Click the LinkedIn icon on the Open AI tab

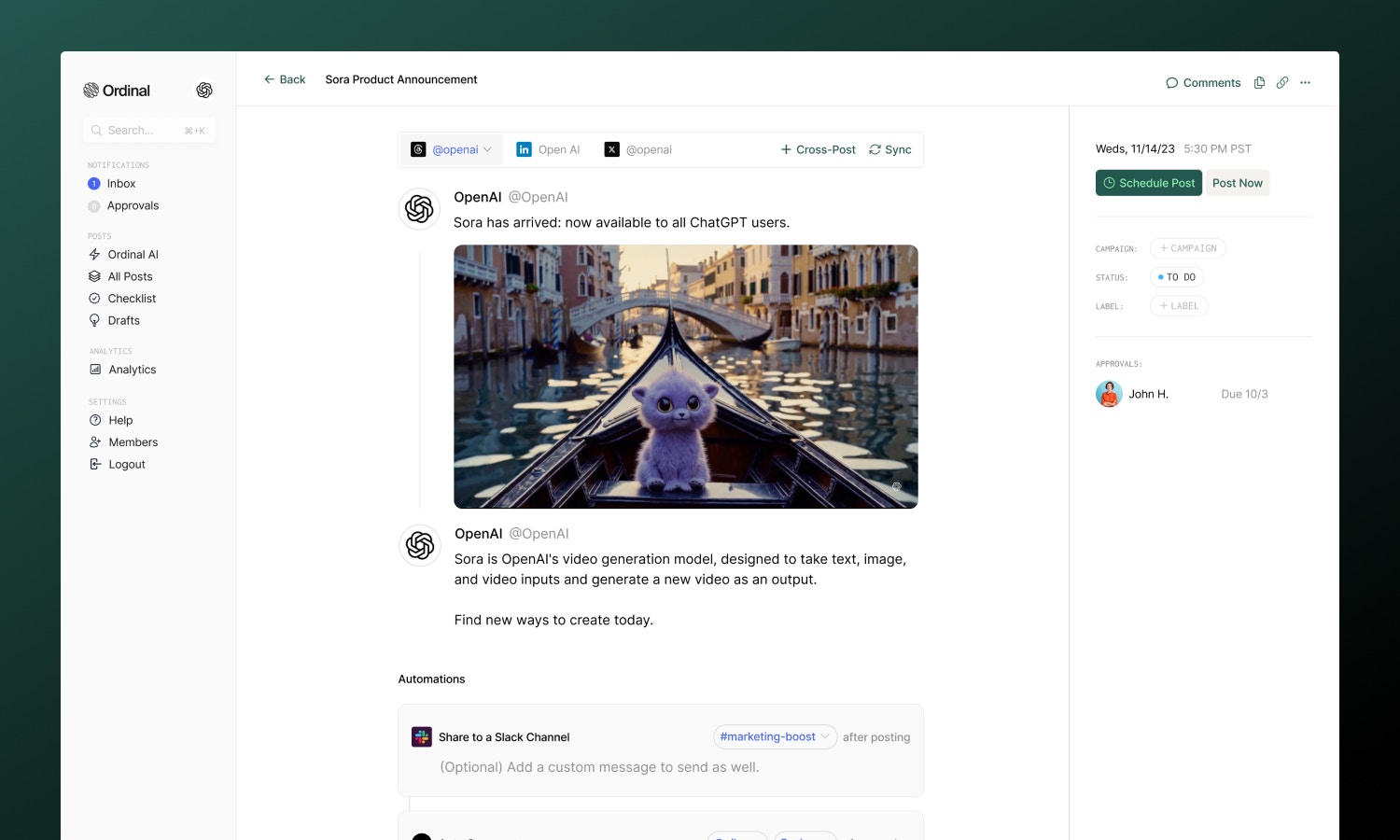pos(525,149)
